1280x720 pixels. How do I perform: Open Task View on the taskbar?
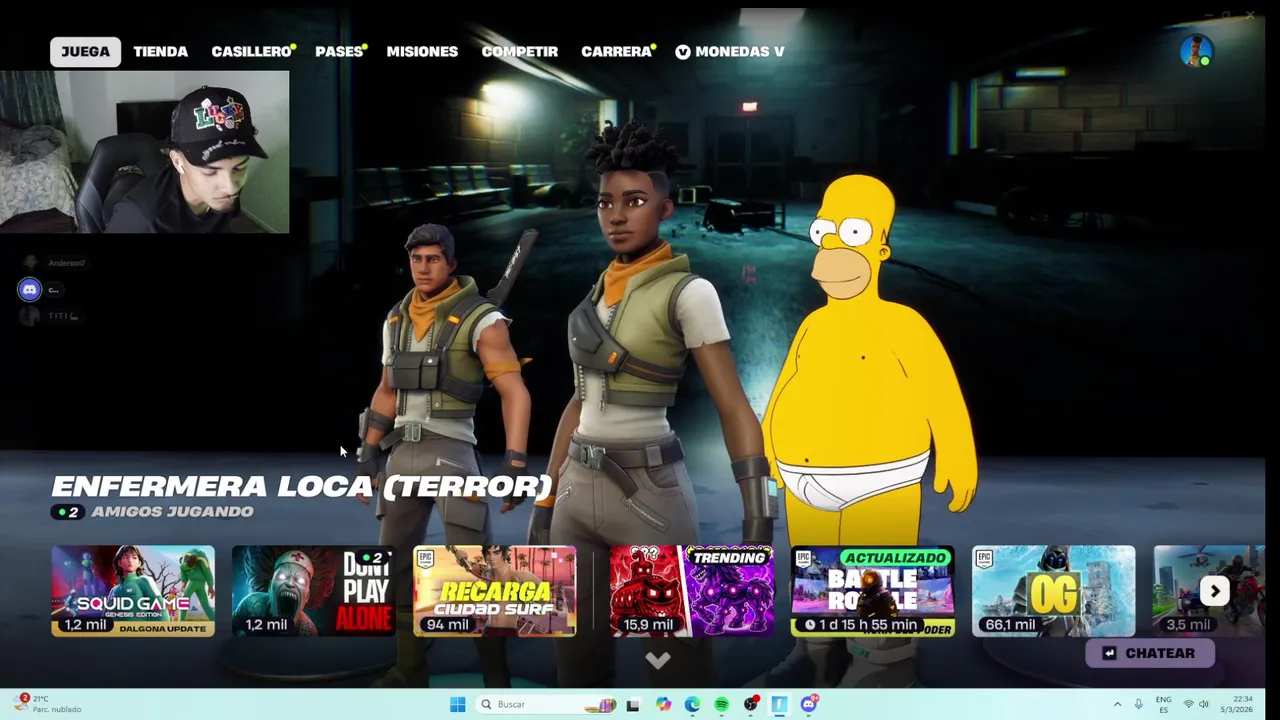tap(633, 704)
